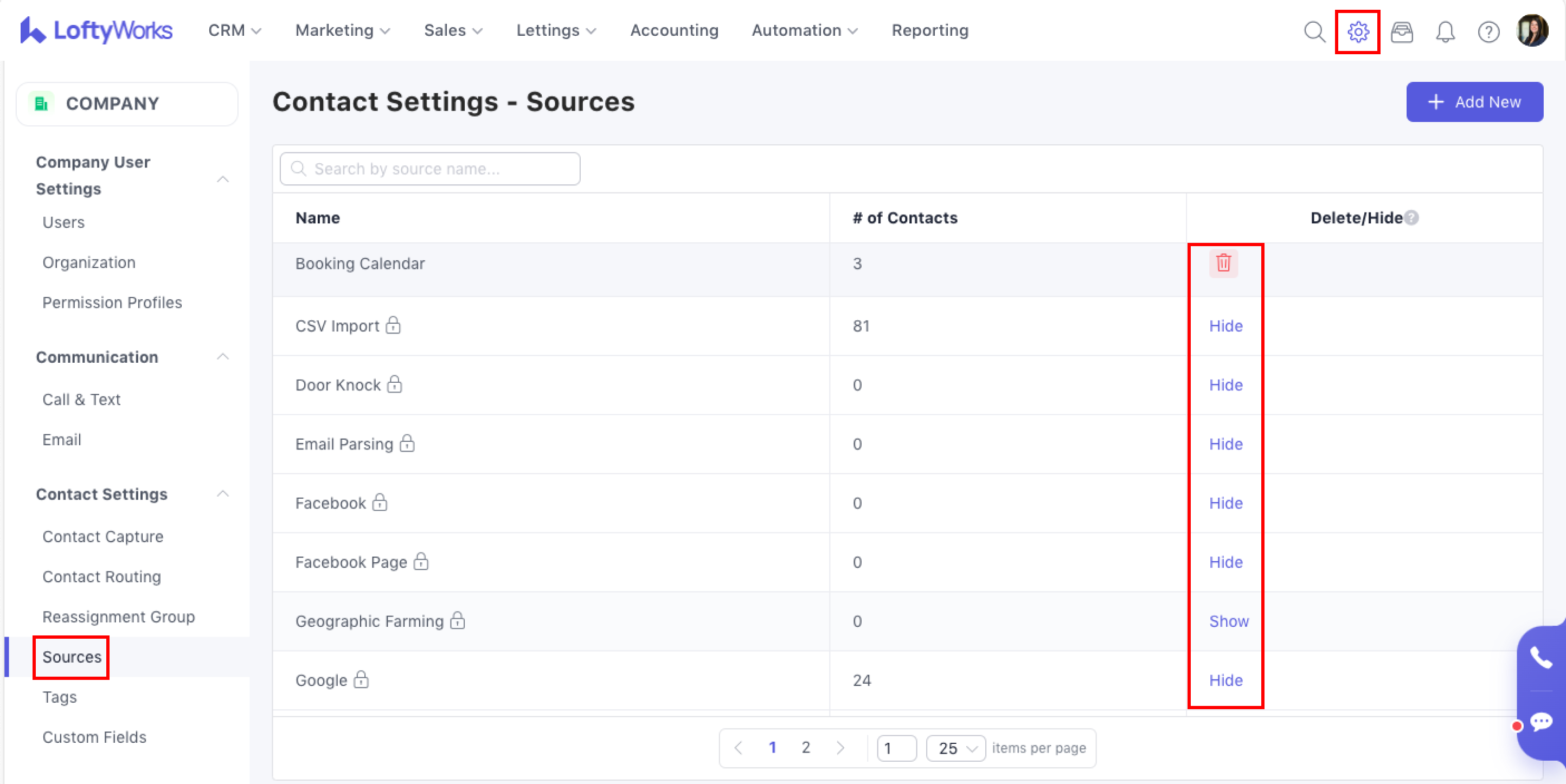Click the source name search field
The height and width of the screenshot is (784, 1566).
coord(430,169)
